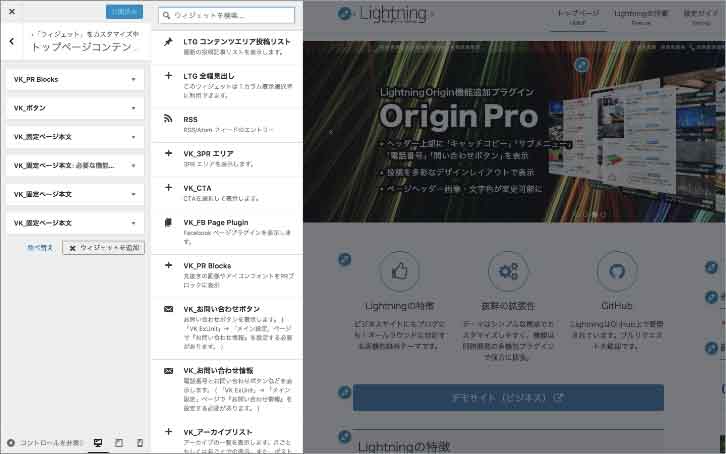Click the トップページコンテン section heading
The width and height of the screenshot is (726, 454).
coord(81,47)
